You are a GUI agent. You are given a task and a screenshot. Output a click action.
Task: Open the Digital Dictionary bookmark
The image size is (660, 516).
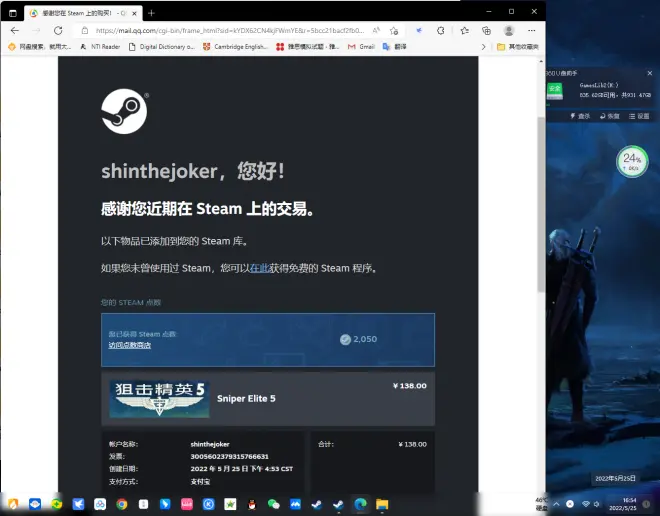tap(162, 47)
